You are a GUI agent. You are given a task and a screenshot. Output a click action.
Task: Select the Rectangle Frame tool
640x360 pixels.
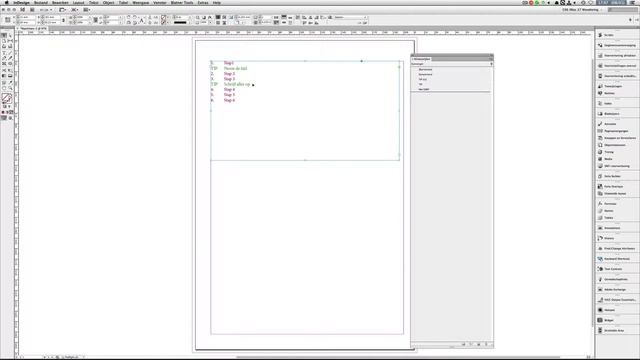[4, 64]
